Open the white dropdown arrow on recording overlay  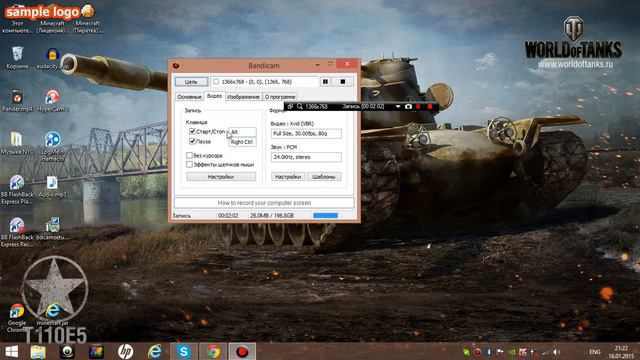[398, 107]
